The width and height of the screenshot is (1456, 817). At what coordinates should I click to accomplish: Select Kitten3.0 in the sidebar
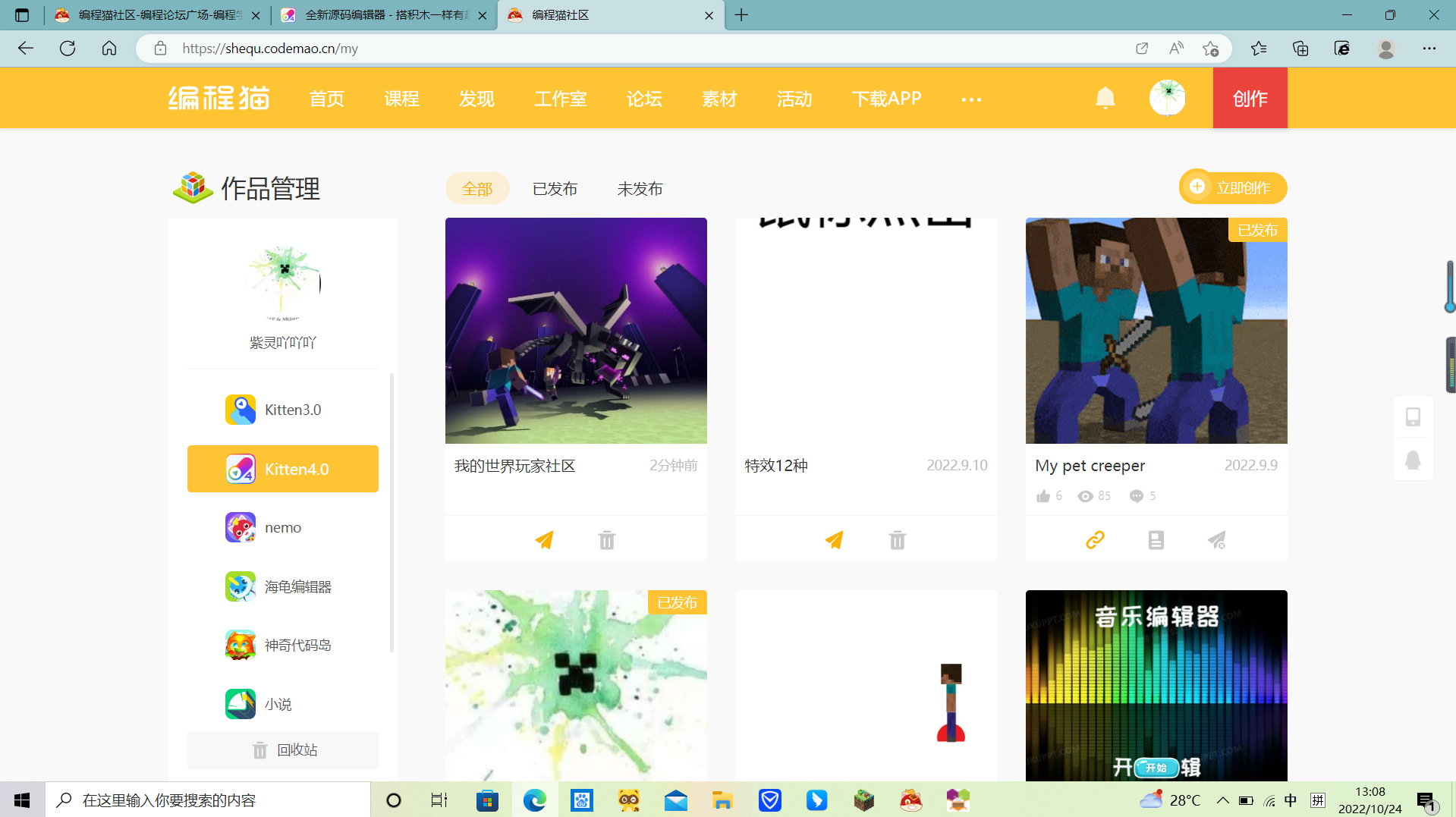tap(283, 410)
